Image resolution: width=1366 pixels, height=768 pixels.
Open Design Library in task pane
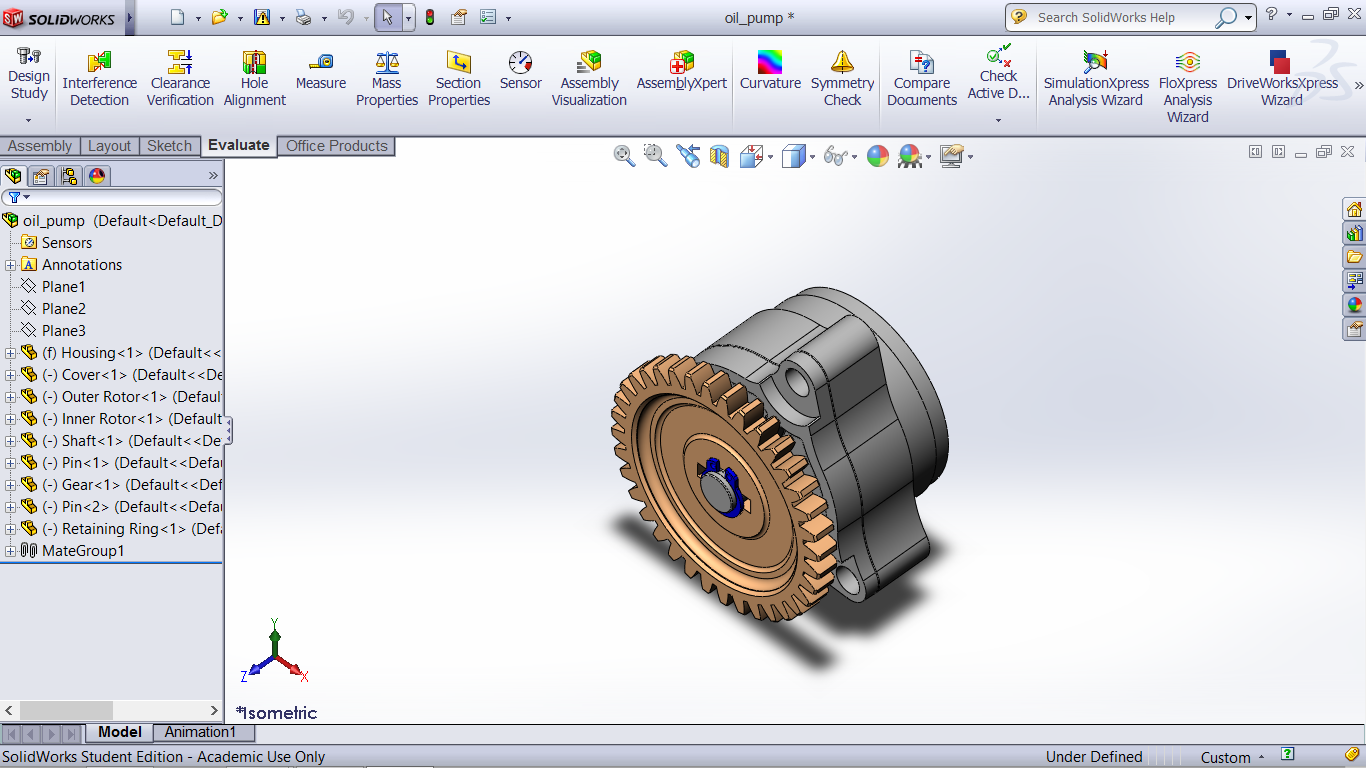tap(1354, 233)
